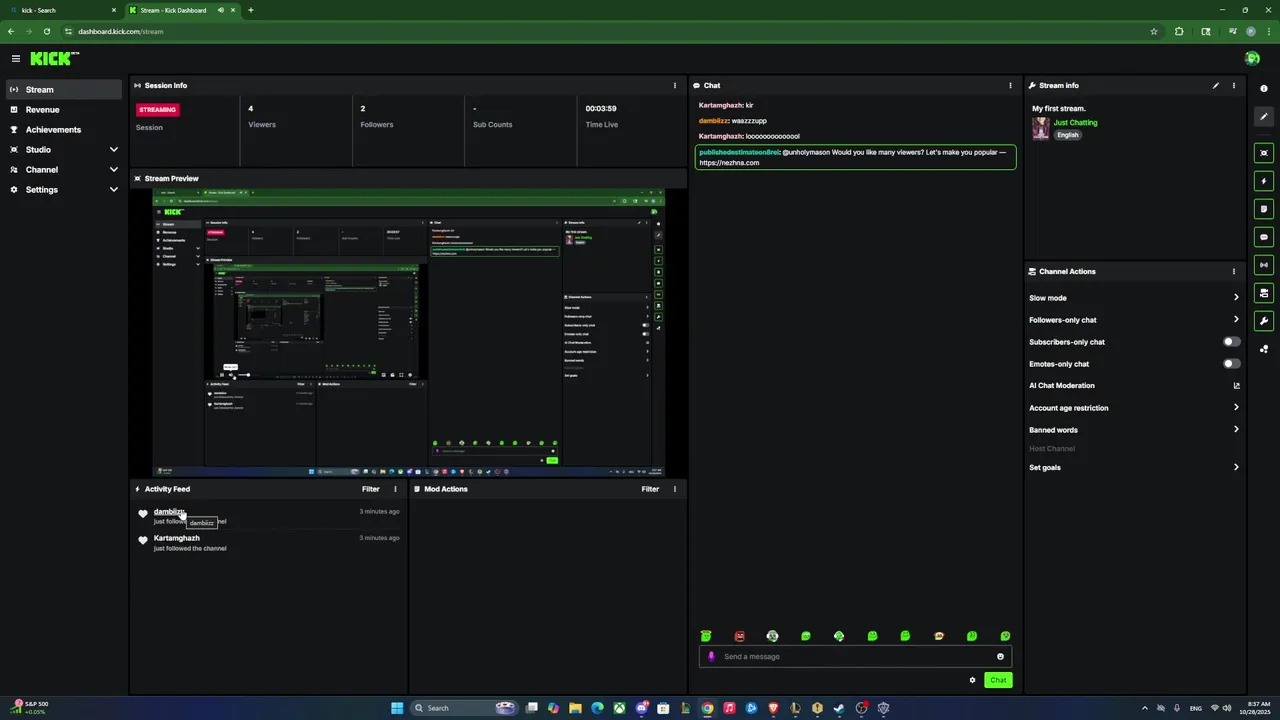Open the Windows Start menu
Image resolution: width=1280 pixels, height=720 pixels.
[397, 708]
